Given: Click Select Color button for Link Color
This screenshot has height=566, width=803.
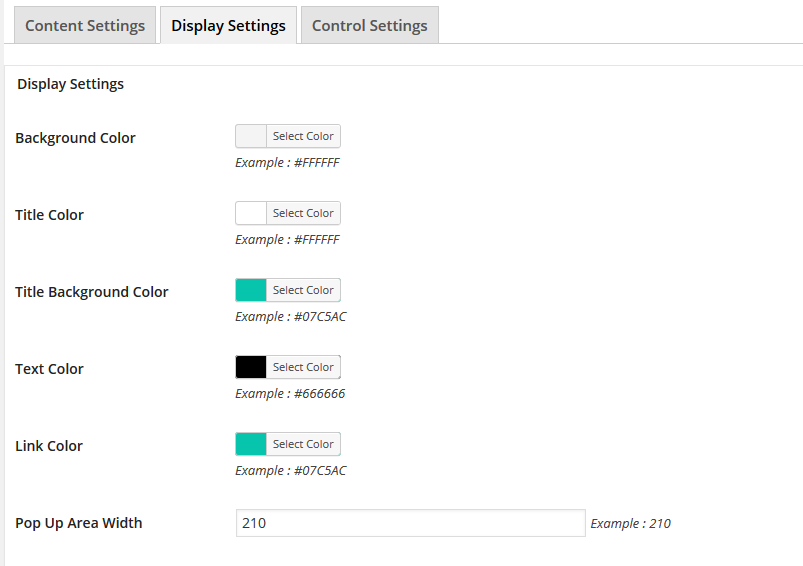Looking at the screenshot, I should click(x=303, y=444).
